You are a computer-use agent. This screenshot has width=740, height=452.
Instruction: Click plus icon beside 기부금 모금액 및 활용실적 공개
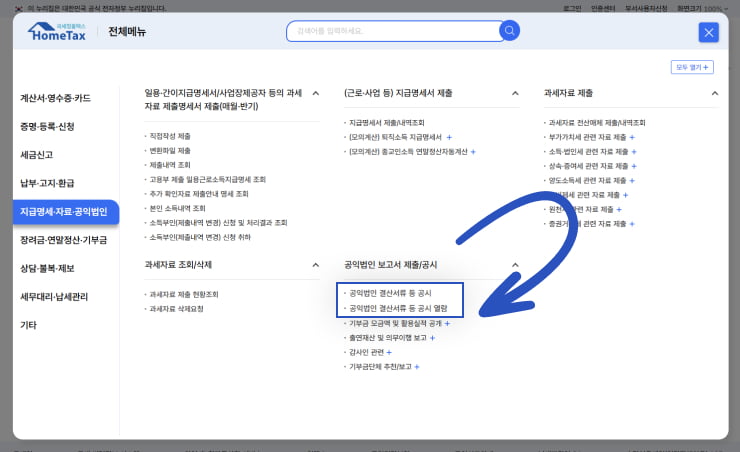point(447,324)
